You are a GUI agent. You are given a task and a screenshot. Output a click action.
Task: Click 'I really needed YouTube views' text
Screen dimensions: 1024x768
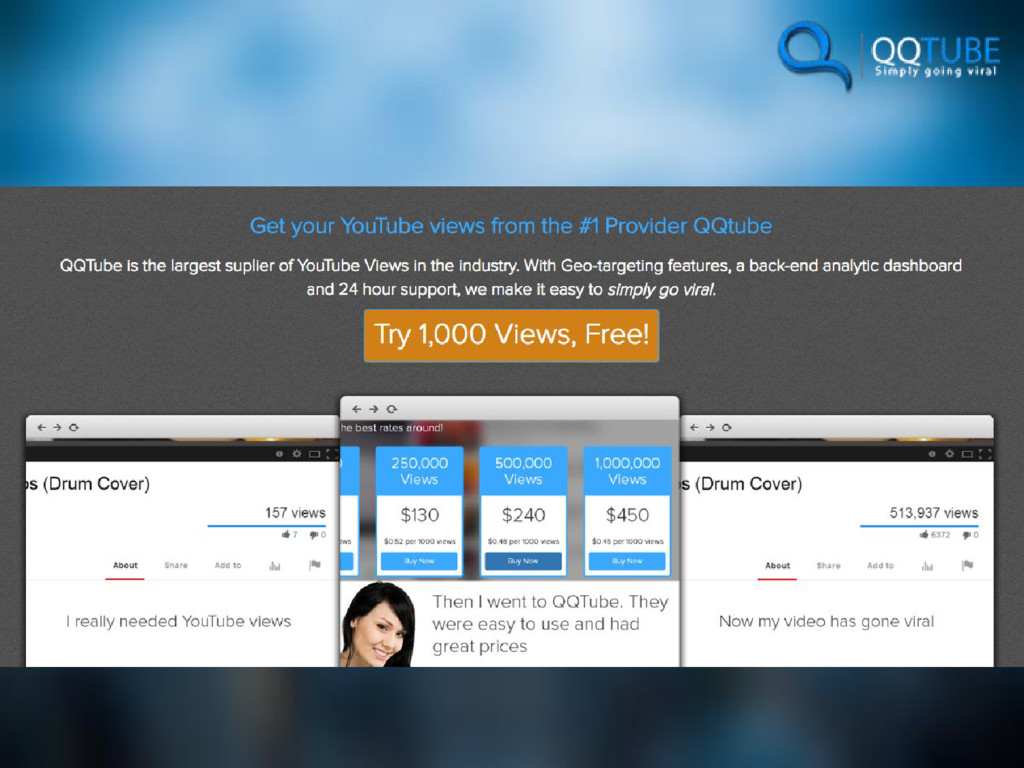178,621
